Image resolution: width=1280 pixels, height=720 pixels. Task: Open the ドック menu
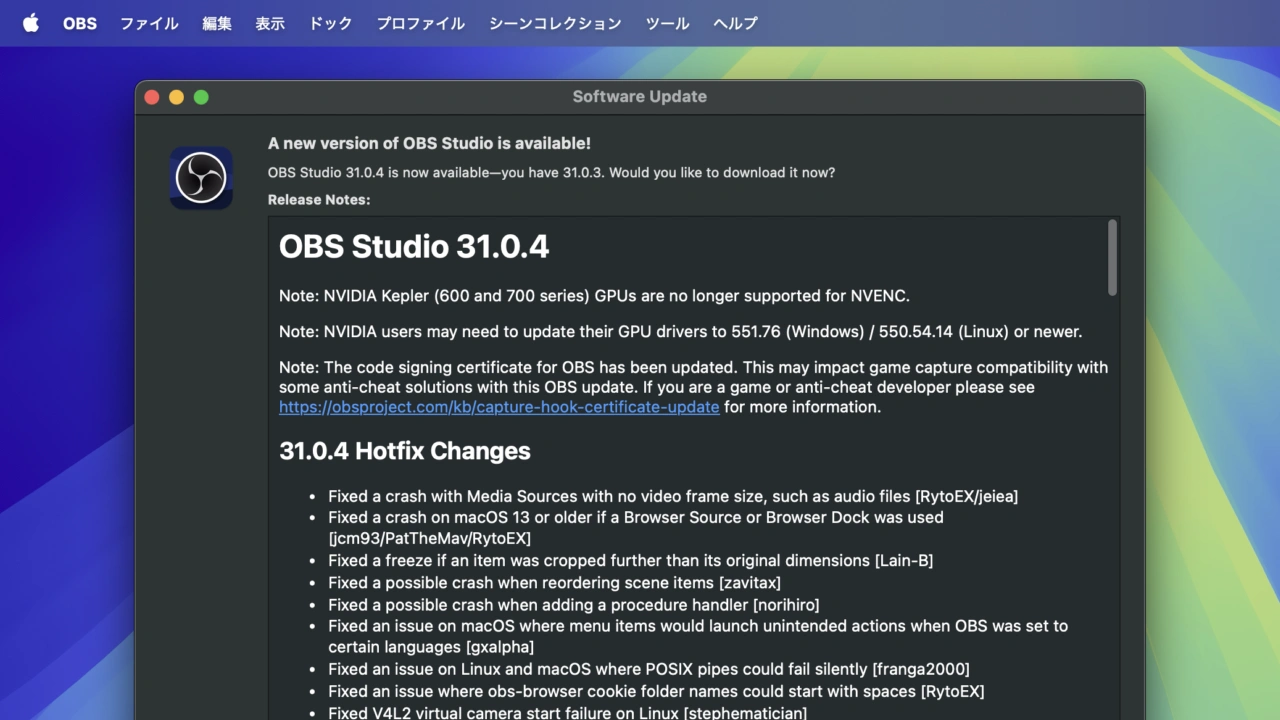(x=330, y=23)
